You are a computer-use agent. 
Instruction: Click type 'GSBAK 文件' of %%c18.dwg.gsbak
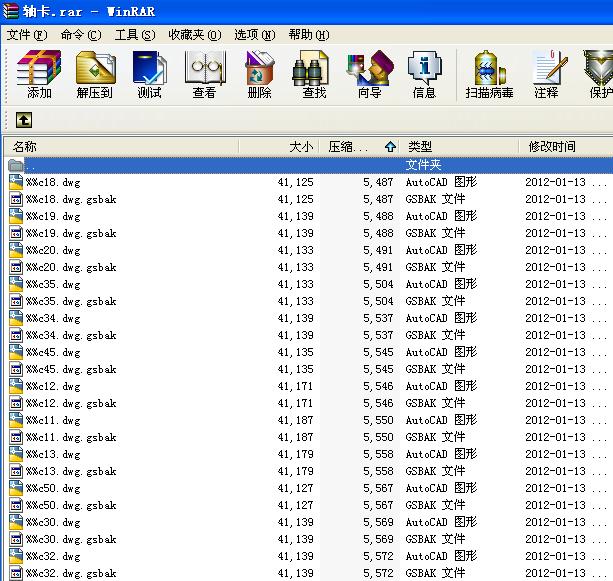(x=435, y=199)
